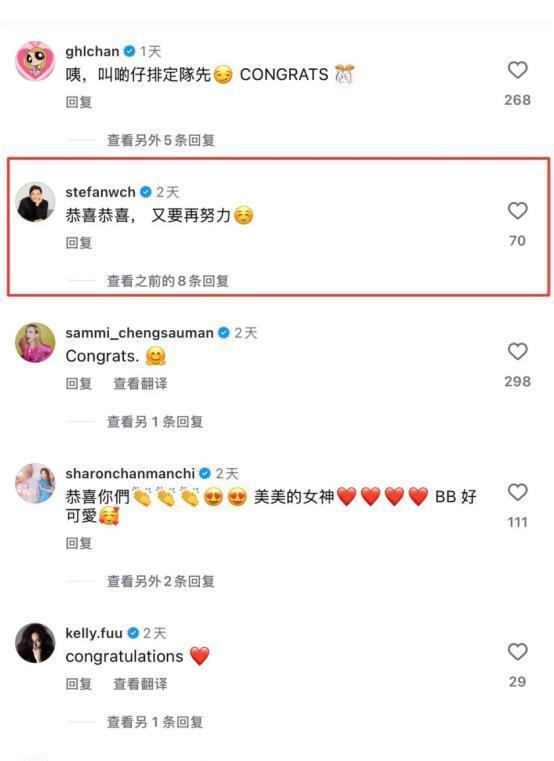
Task: Open ghlchan's cartoon profile avatar
Action: 35,61
